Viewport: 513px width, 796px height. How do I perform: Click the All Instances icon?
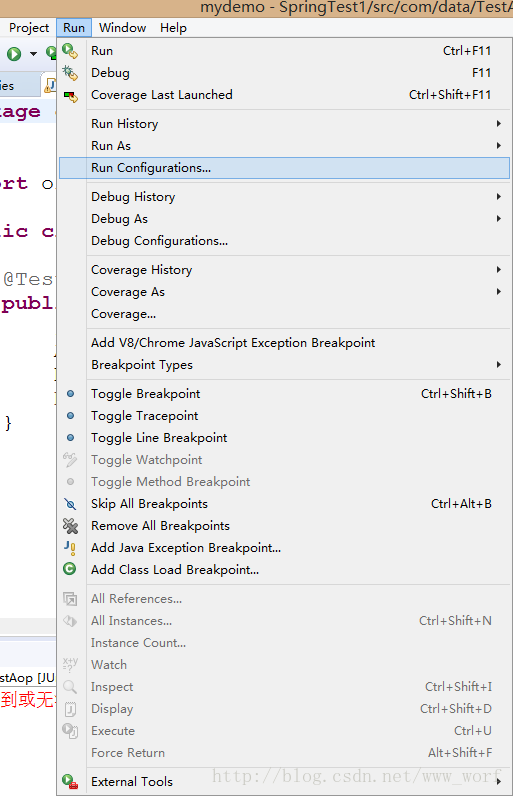(x=70, y=621)
